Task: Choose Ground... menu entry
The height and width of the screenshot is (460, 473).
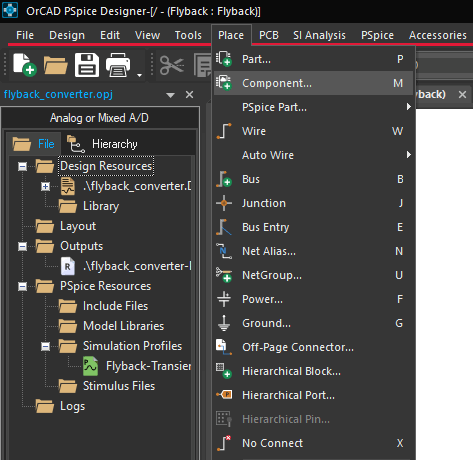Action: [x=313, y=323]
